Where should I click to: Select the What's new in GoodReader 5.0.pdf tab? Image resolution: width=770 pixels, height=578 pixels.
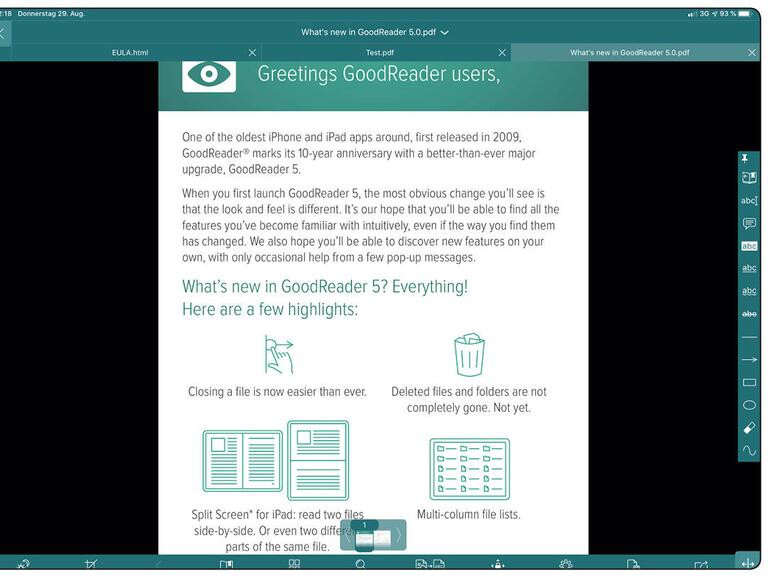pyautogui.click(x=630, y=53)
